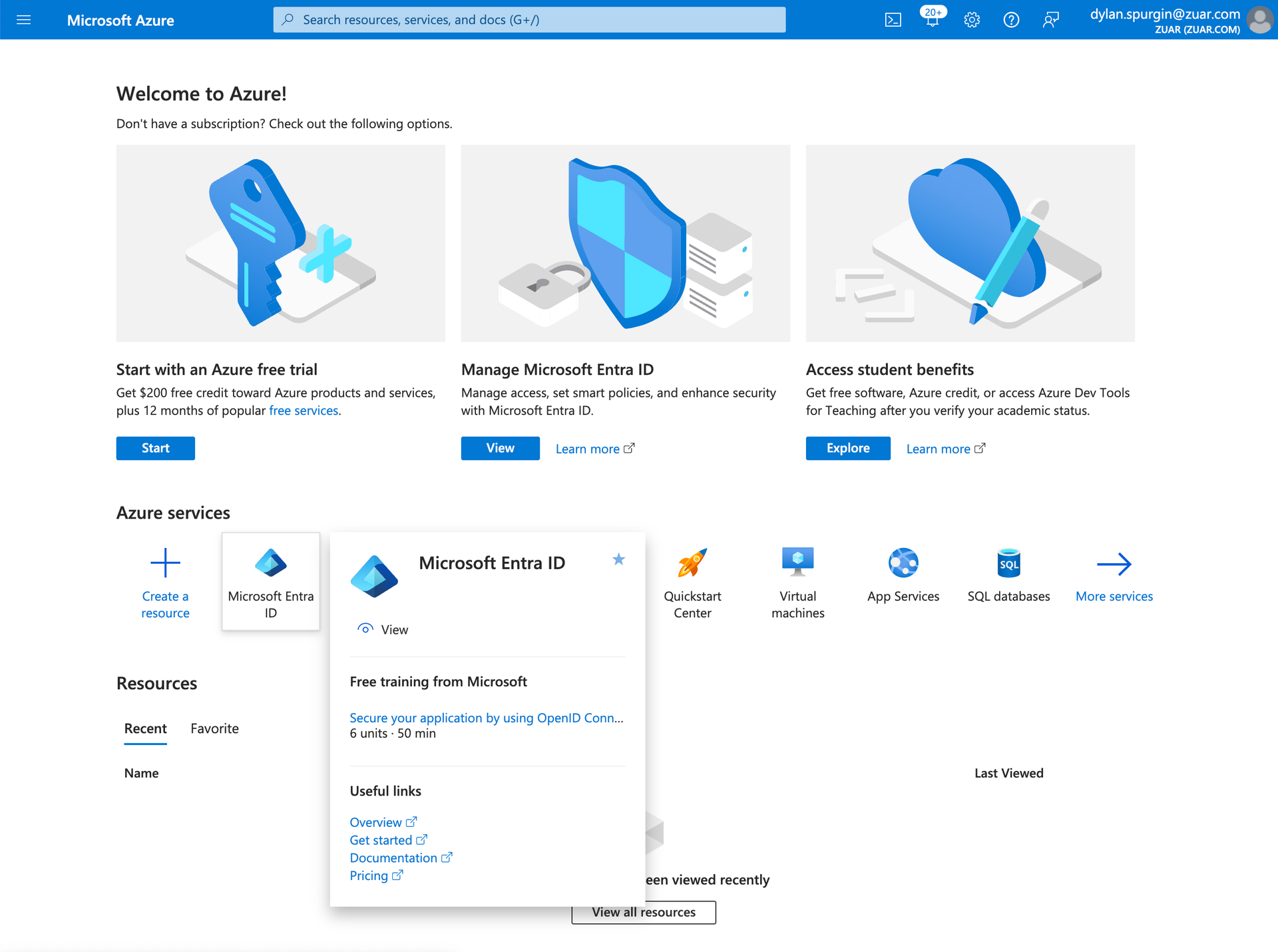Click the Last Viewed column header
1278x952 pixels.
(x=1008, y=773)
